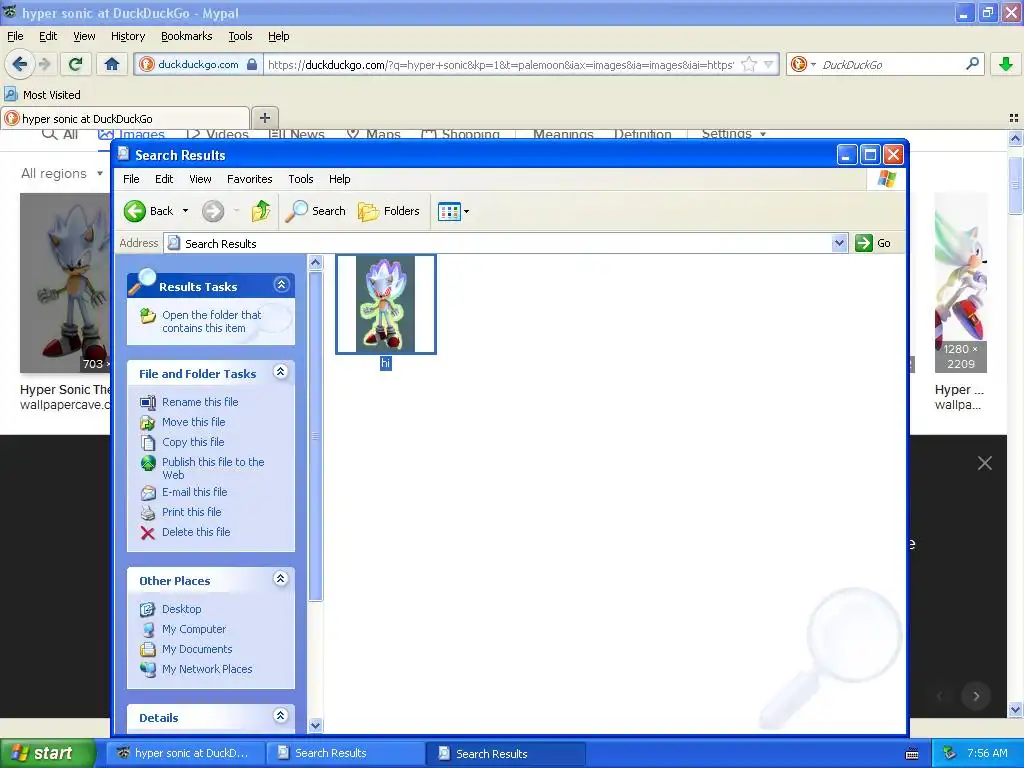Select the hi image thumbnail

point(386,304)
